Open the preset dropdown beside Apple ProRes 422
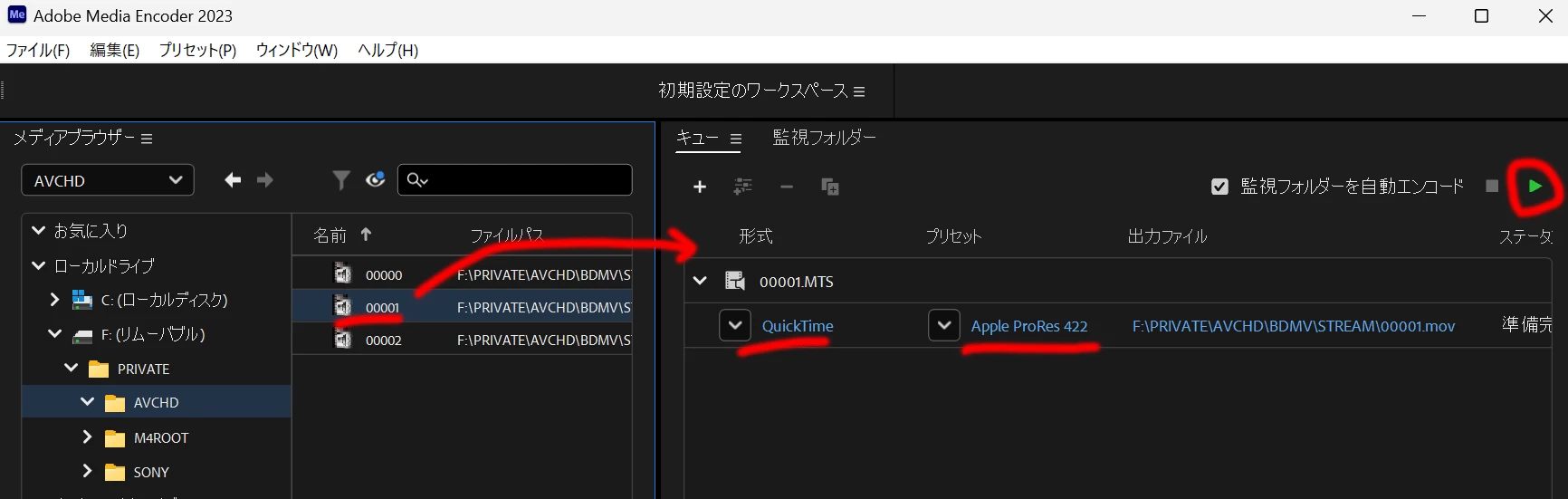 tap(944, 325)
